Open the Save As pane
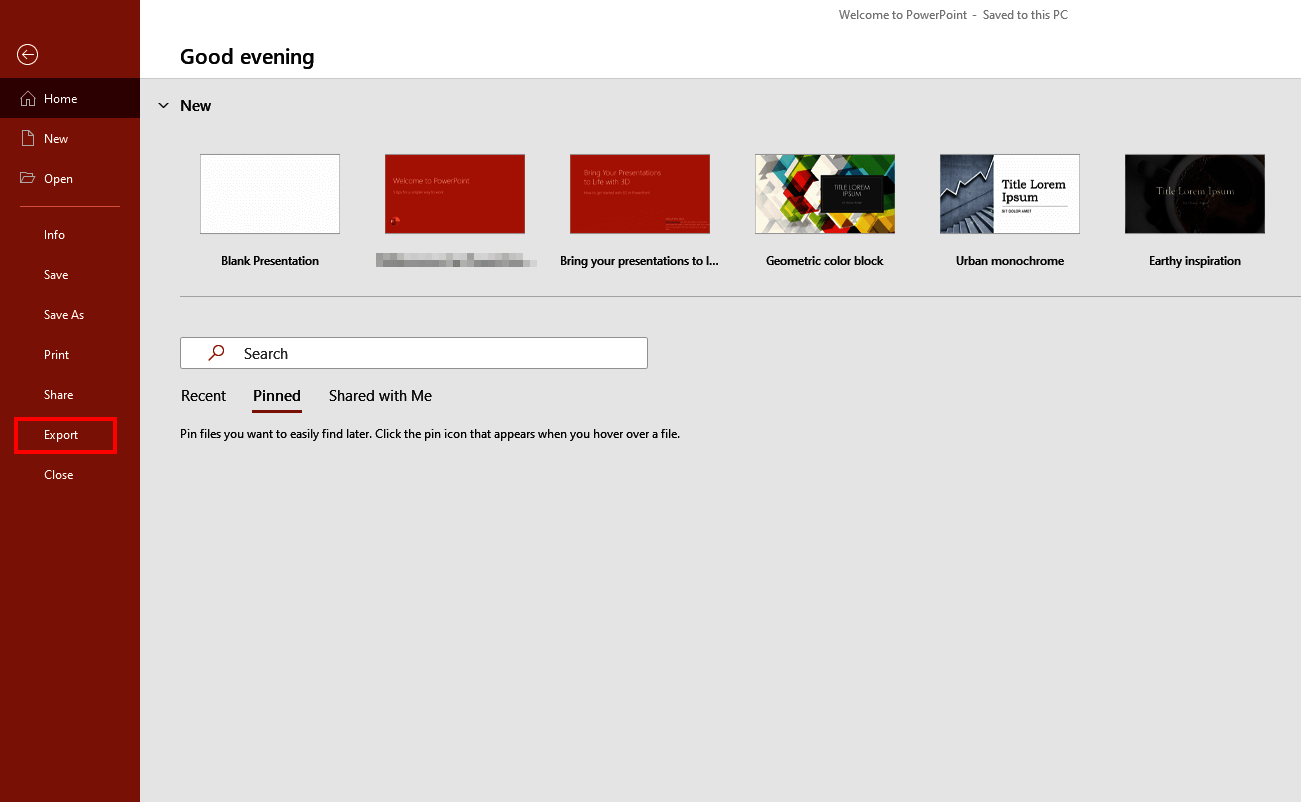This screenshot has width=1301, height=802. (x=63, y=314)
